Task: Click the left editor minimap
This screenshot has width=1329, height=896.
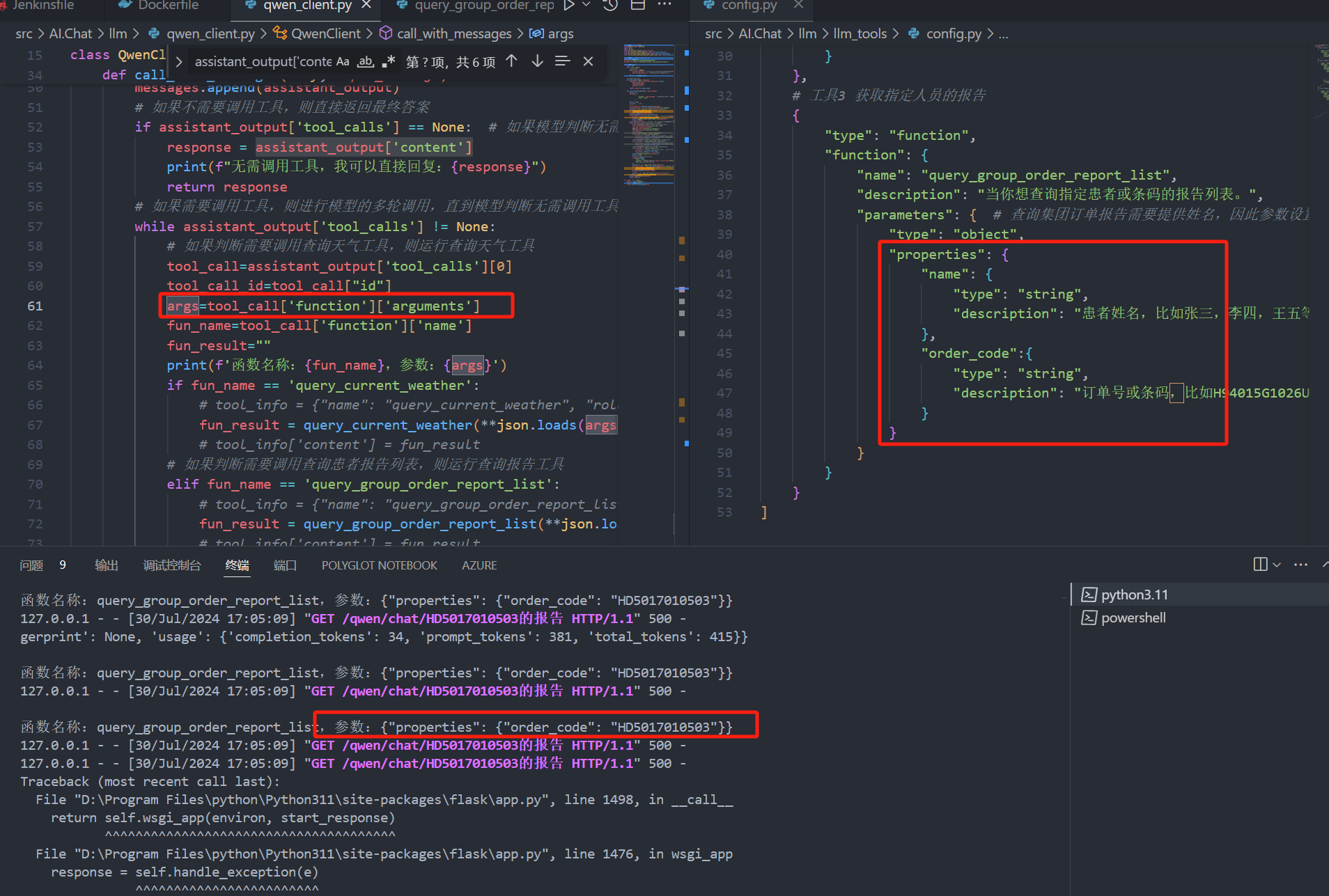Action: coord(648,115)
